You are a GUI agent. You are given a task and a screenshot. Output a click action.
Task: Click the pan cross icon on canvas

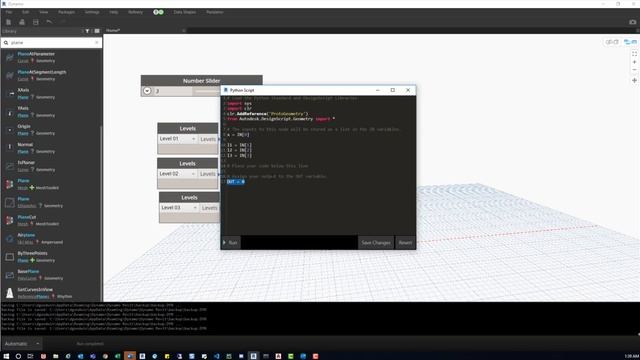coord(634,80)
